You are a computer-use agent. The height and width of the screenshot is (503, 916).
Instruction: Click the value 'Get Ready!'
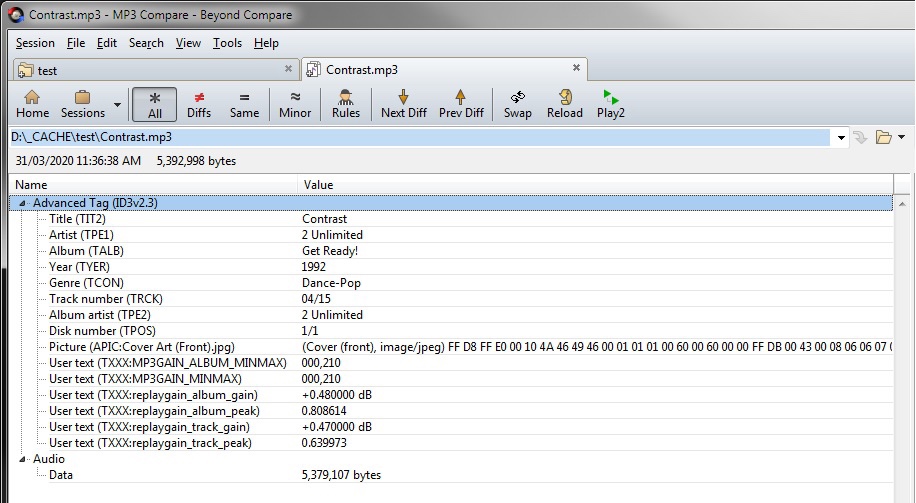(330, 251)
